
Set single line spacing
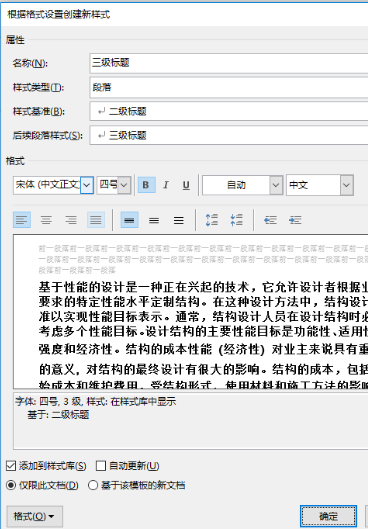tap(130, 220)
